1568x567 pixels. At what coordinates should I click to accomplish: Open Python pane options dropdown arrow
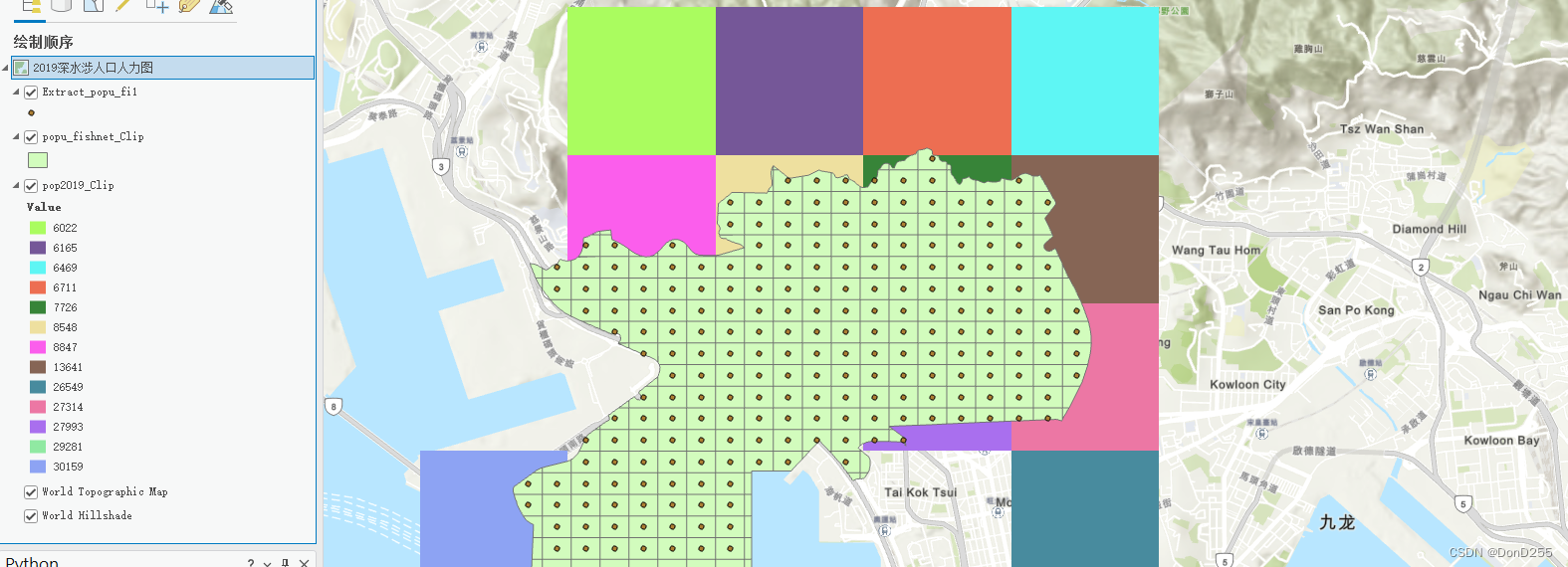268,563
